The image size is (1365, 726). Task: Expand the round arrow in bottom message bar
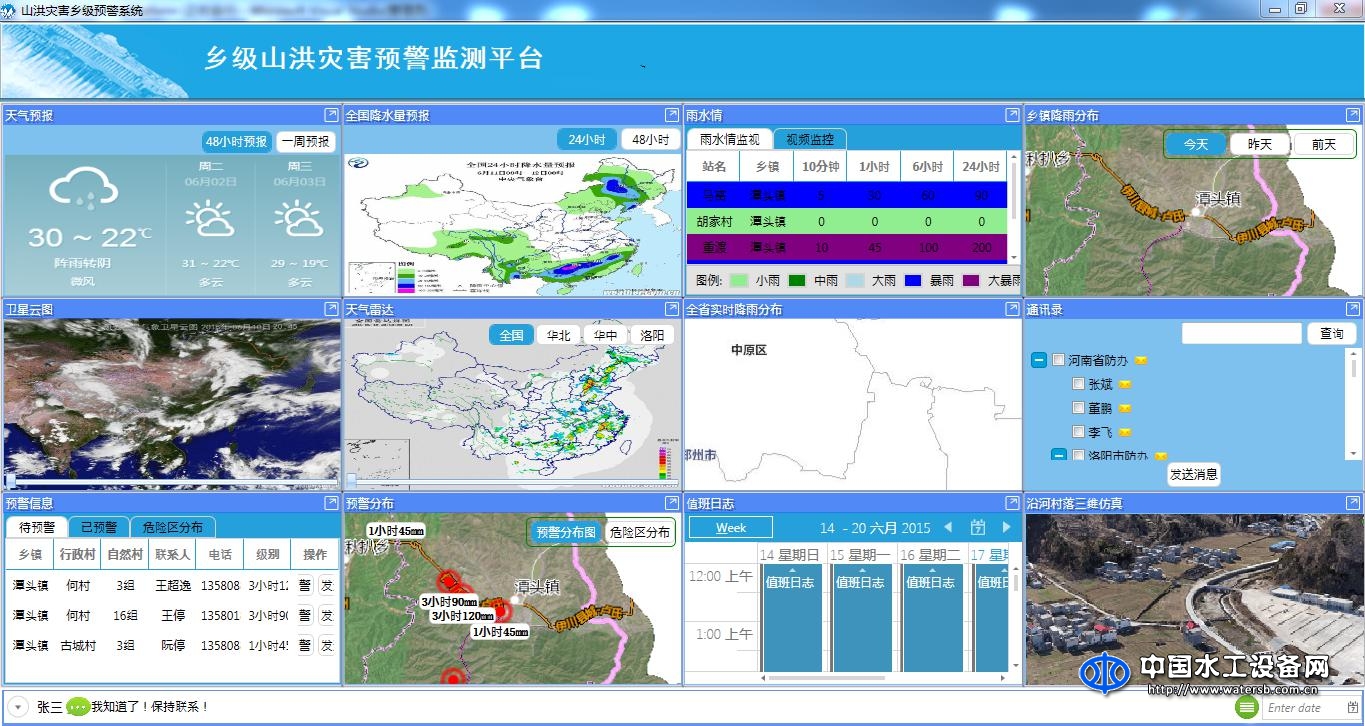pyautogui.click(x=18, y=706)
